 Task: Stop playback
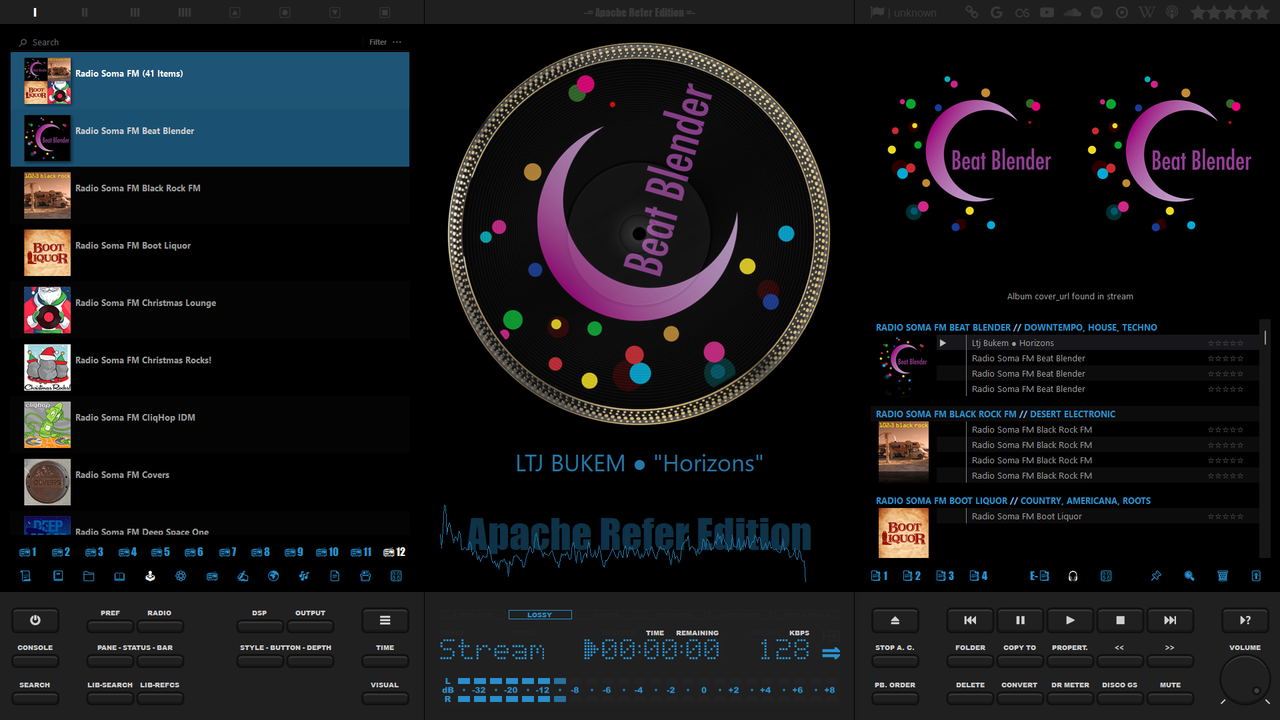(x=1120, y=620)
